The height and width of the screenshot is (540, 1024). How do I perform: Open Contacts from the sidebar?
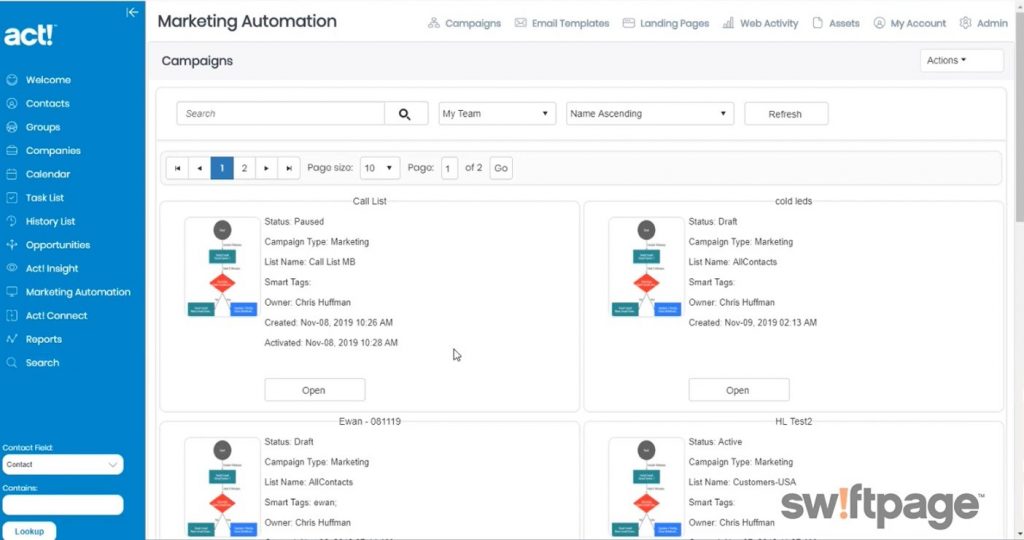[47, 103]
